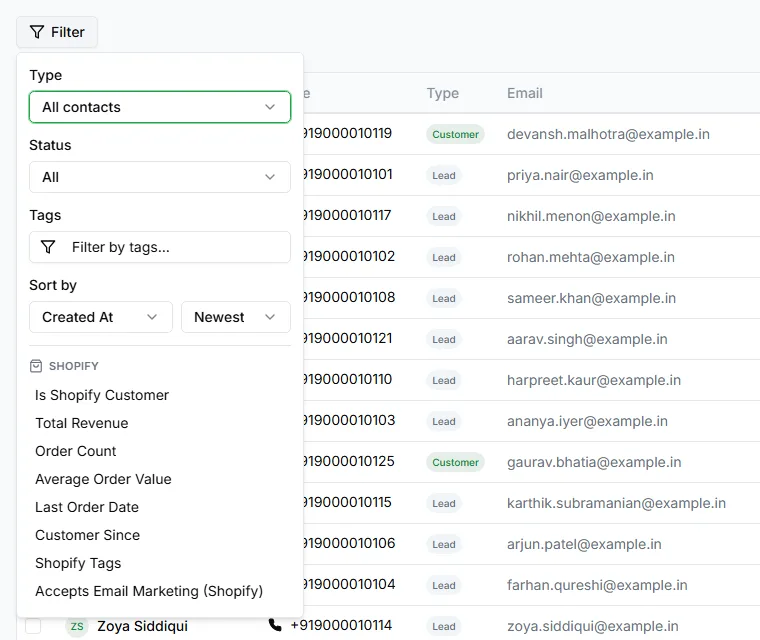Click email aarav.singh@example.in
This screenshot has height=640, width=760.
click(x=587, y=339)
